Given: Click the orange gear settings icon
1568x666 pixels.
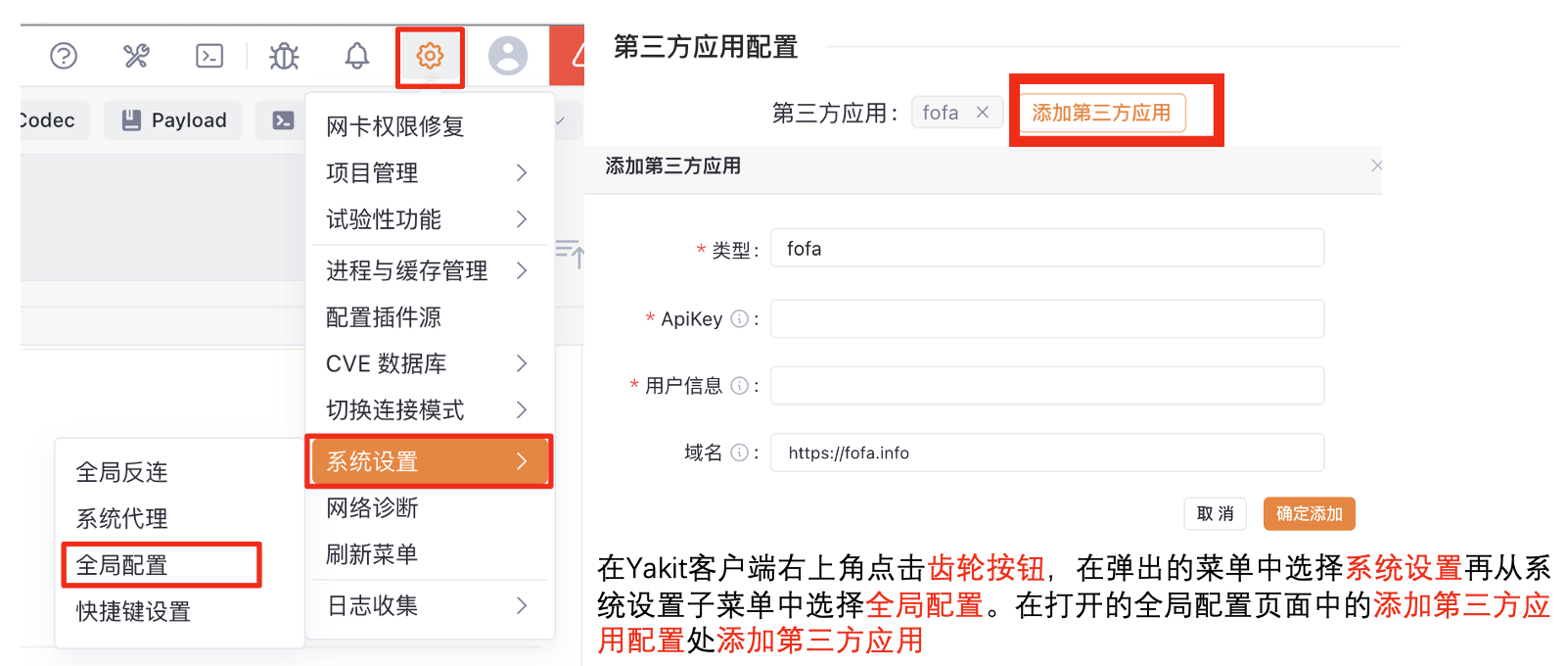Looking at the screenshot, I should click(430, 56).
